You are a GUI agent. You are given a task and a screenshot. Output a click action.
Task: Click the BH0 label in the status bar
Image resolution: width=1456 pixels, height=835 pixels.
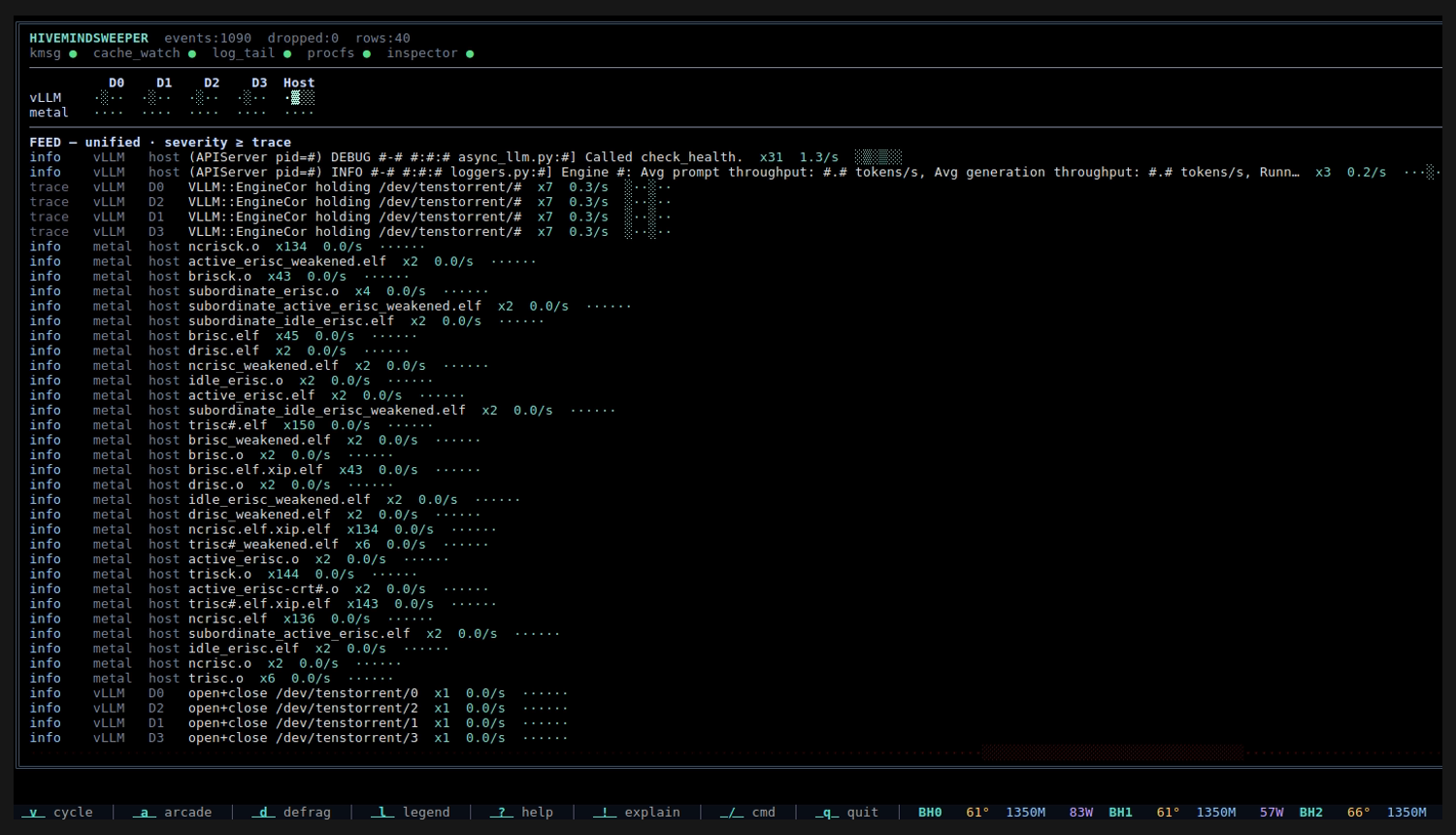tap(930, 813)
